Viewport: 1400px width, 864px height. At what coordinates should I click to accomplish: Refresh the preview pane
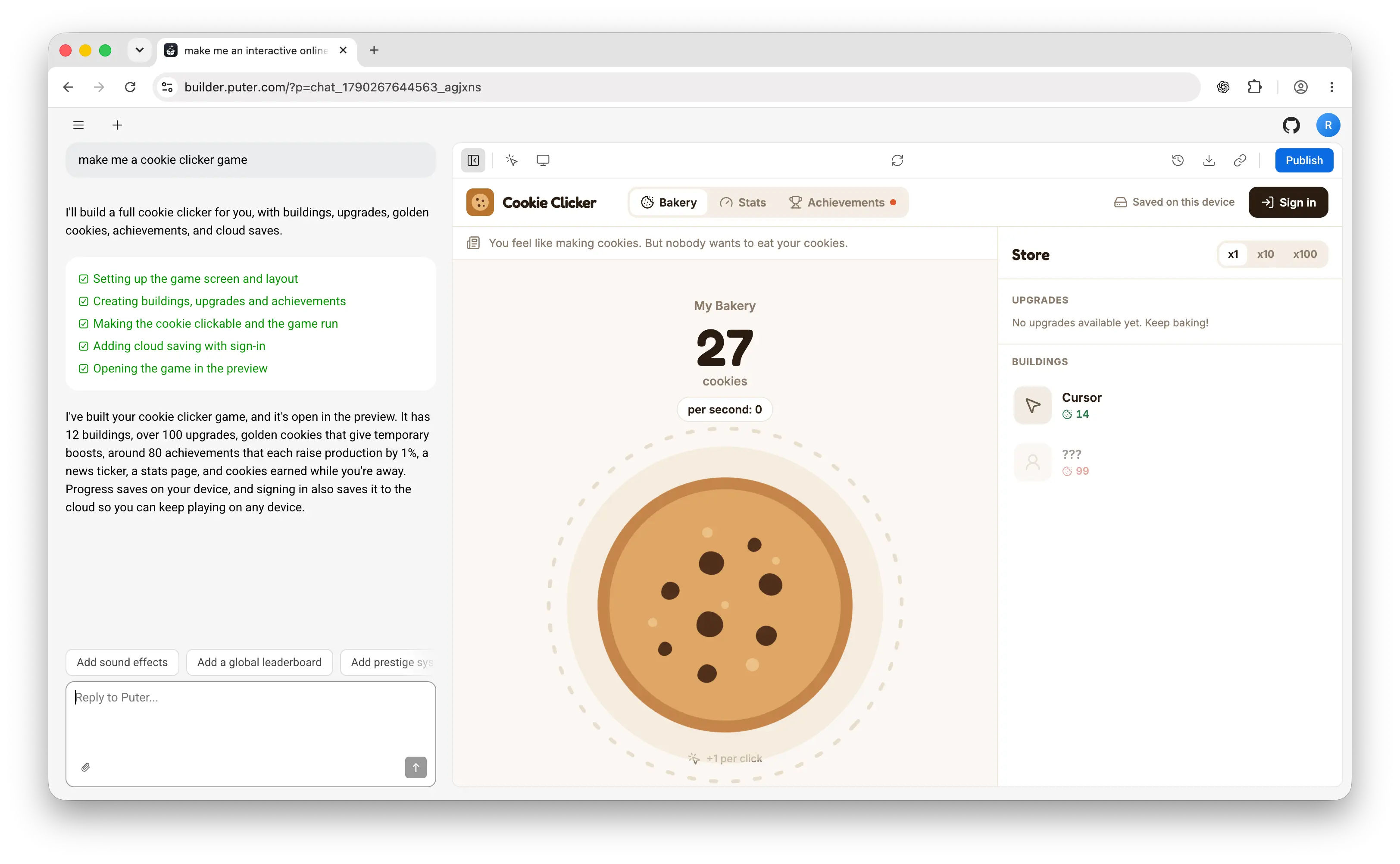point(897,160)
